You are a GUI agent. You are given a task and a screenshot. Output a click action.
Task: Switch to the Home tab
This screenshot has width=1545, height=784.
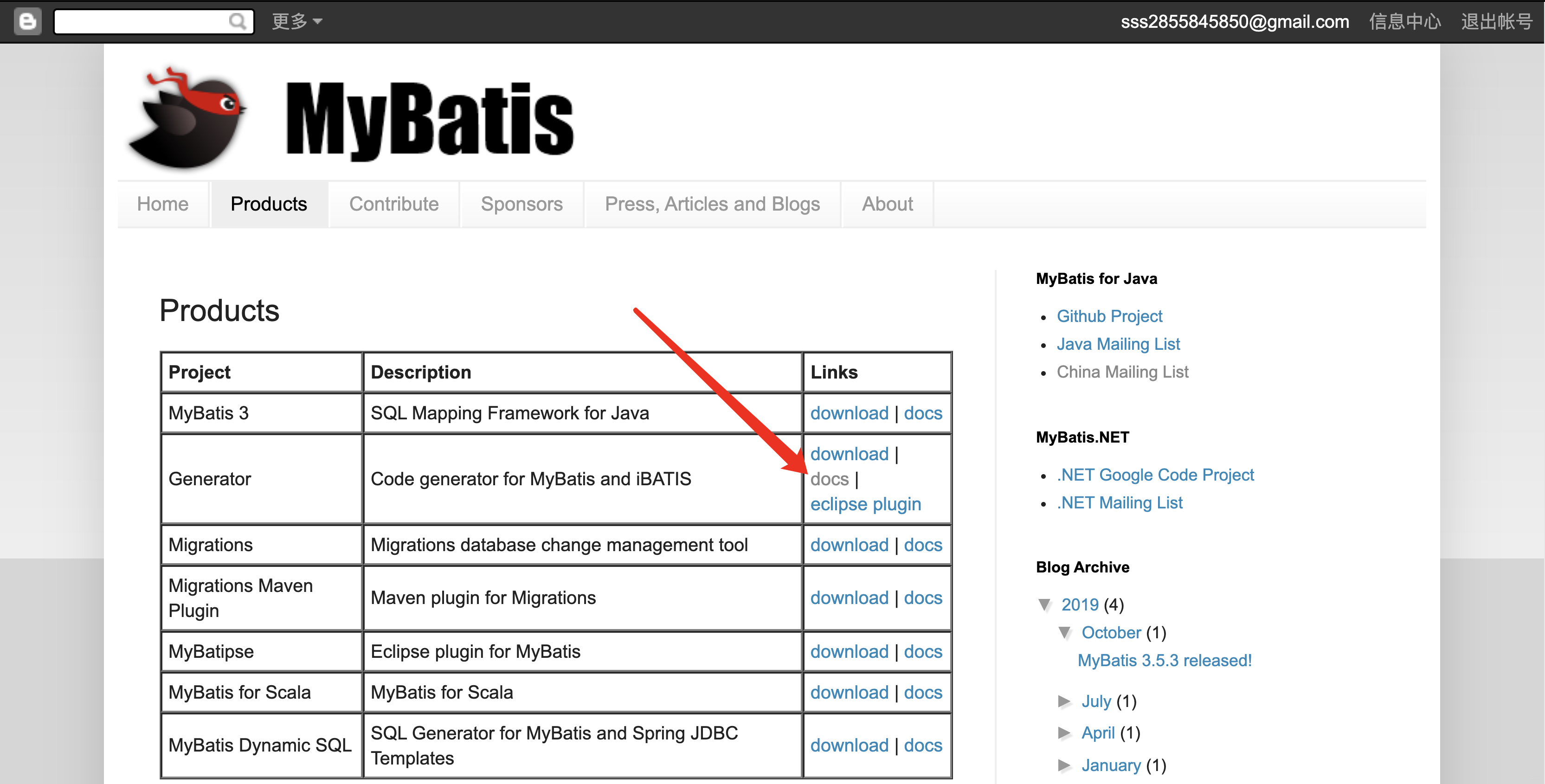tap(162, 204)
